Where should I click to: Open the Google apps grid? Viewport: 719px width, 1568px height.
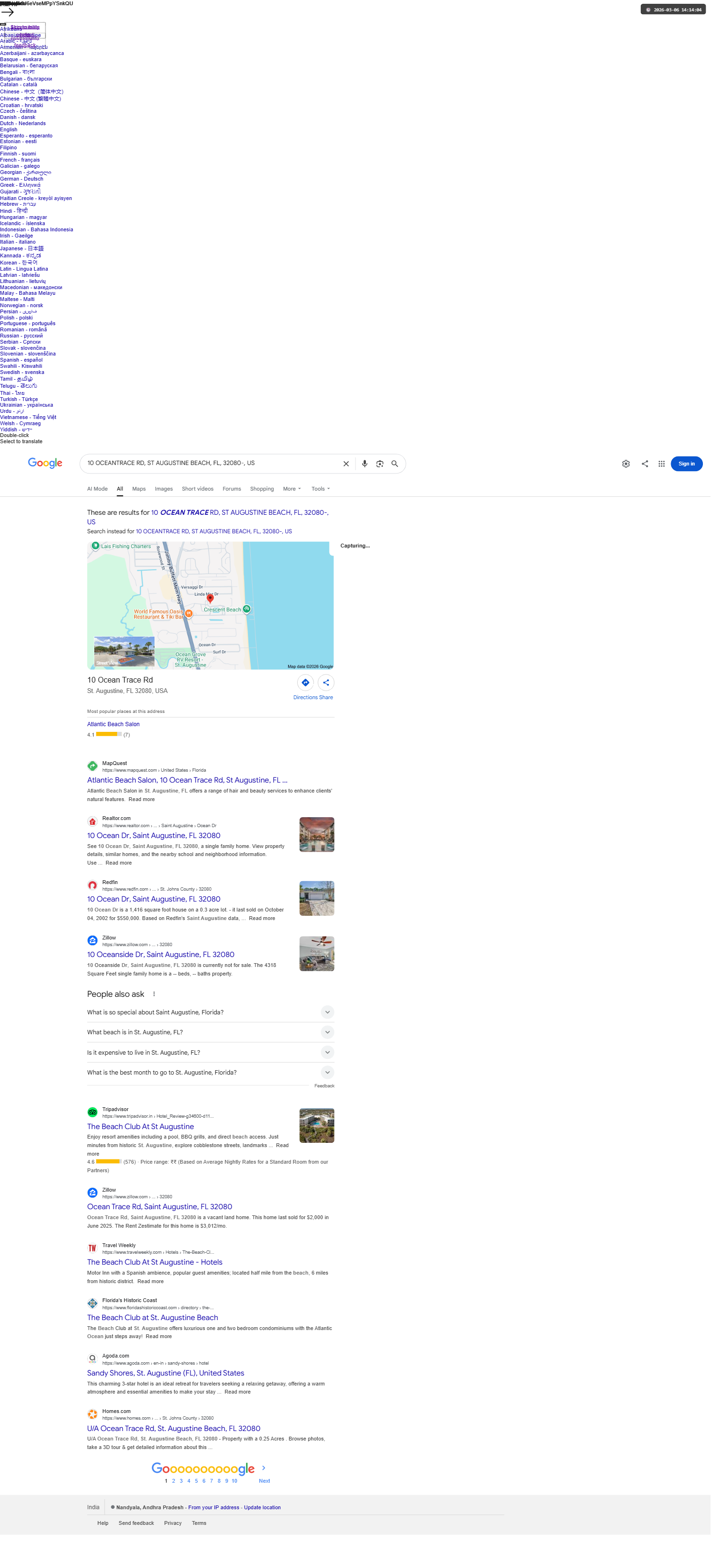coord(661,464)
